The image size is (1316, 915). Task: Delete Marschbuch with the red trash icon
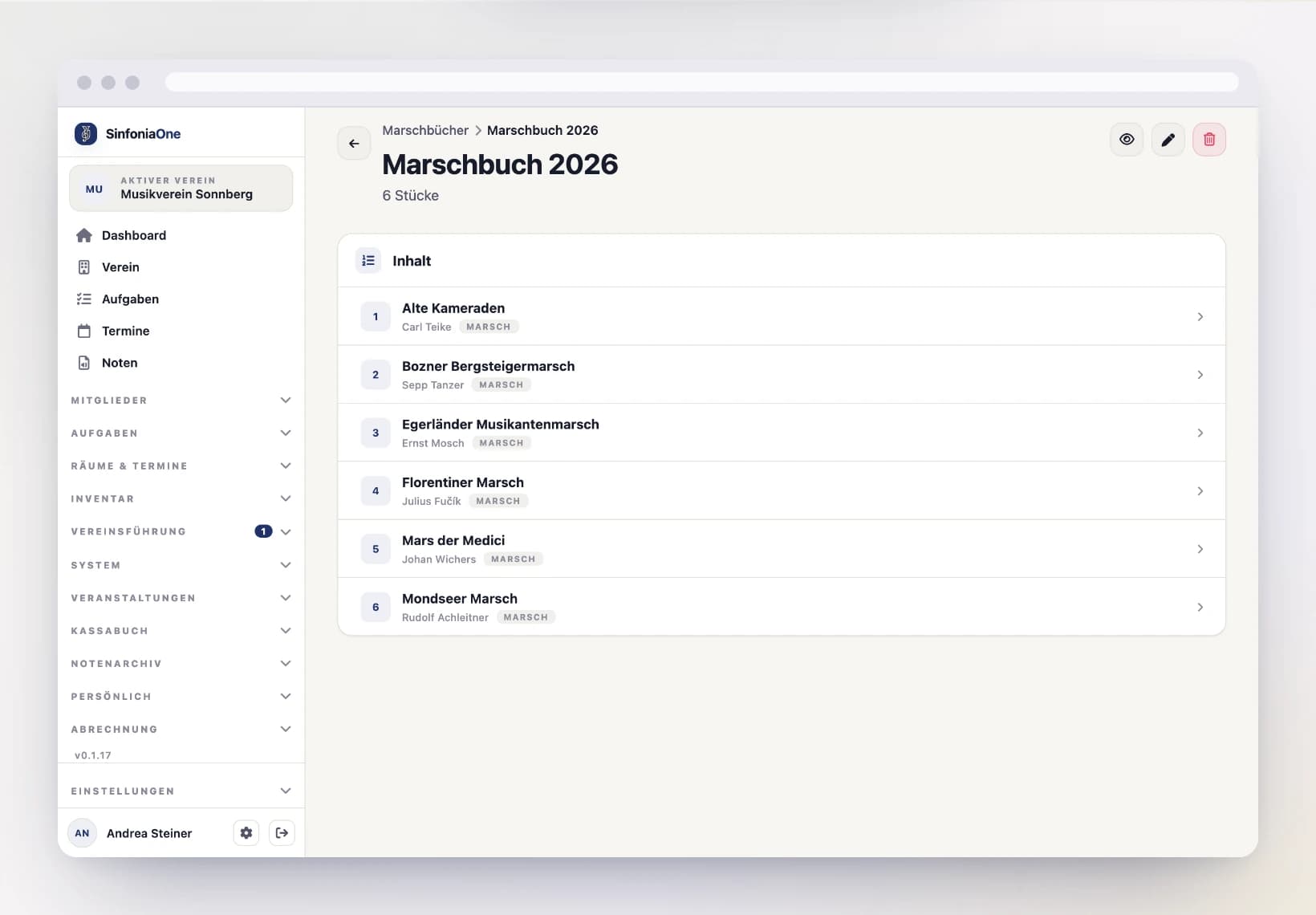click(x=1209, y=140)
